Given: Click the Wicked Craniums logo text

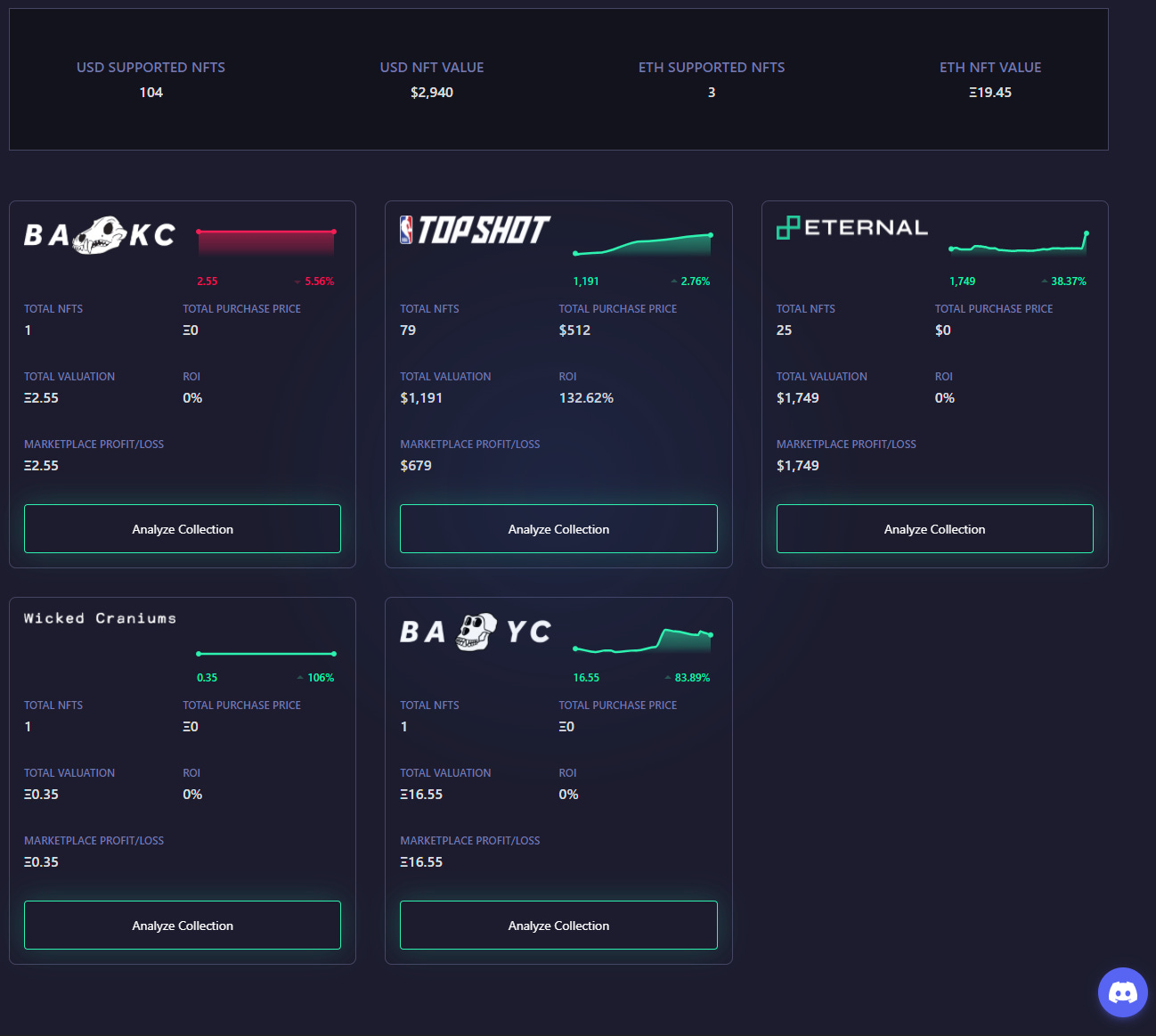Looking at the screenshot, I should click(100, 618).
